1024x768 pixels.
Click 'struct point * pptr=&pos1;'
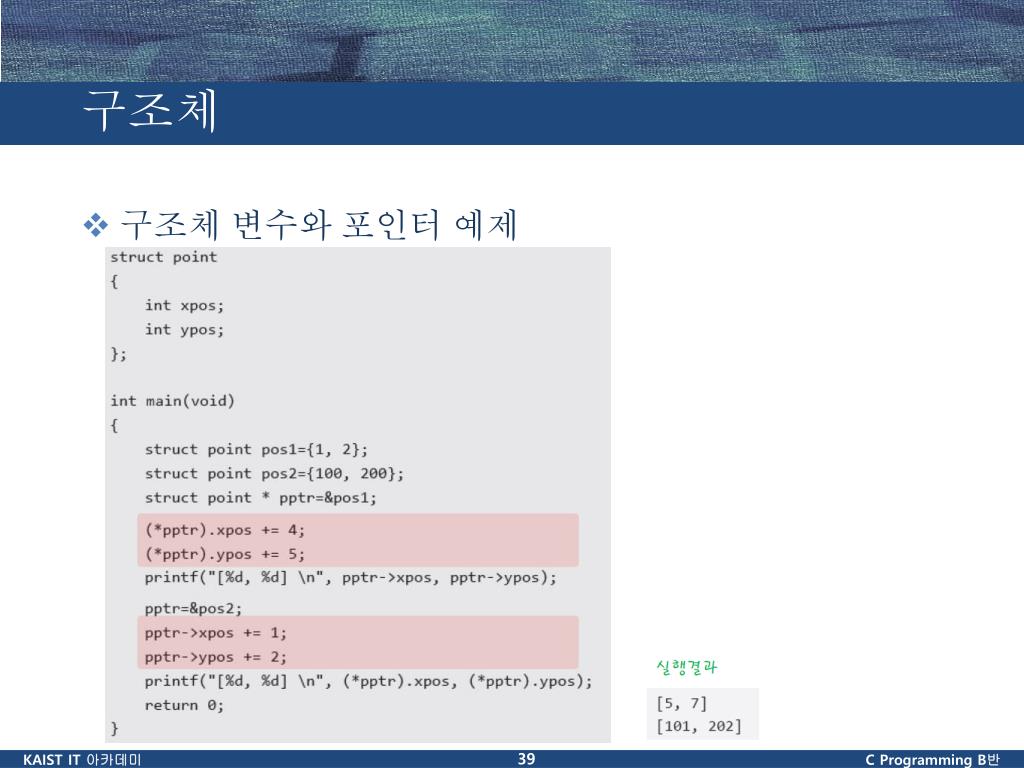coord(261,498)
